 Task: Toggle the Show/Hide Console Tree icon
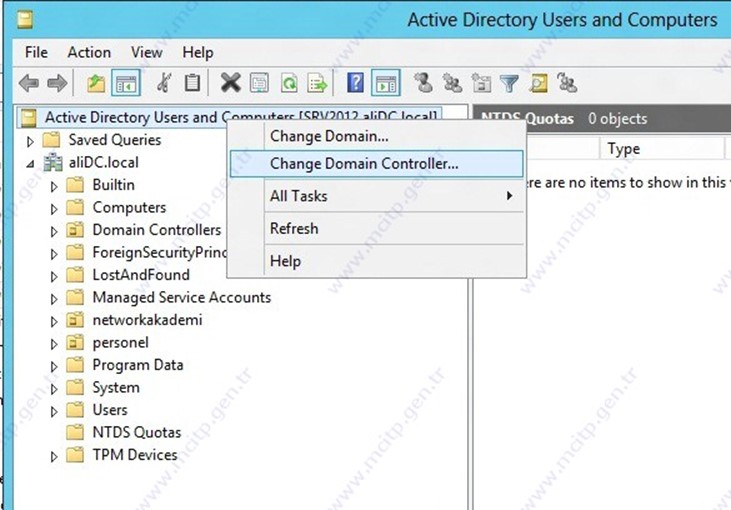pyautogui.click(x=126, y=83)
